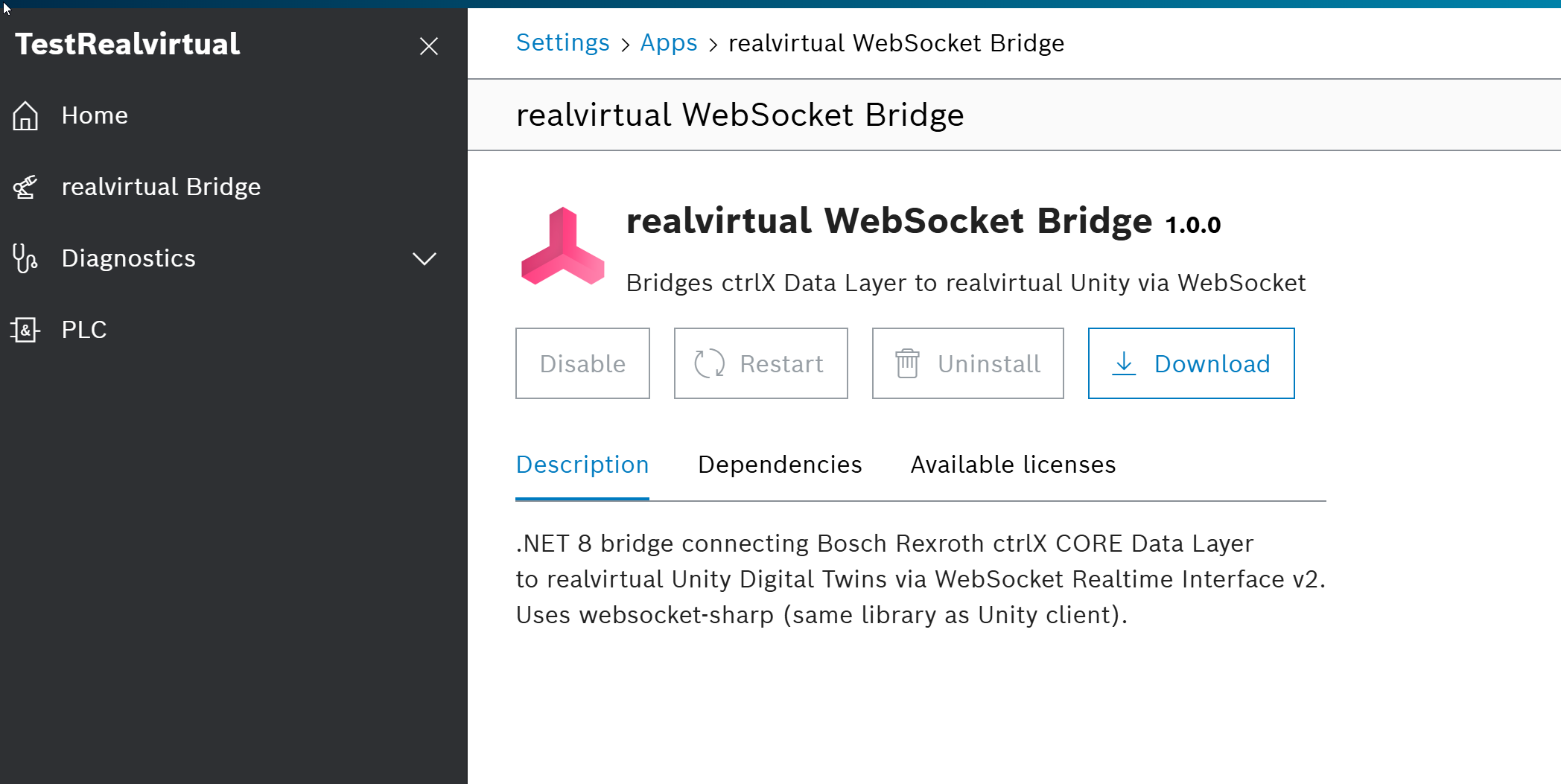Switch to the Available licenses tab

[x=1013, y=465]
